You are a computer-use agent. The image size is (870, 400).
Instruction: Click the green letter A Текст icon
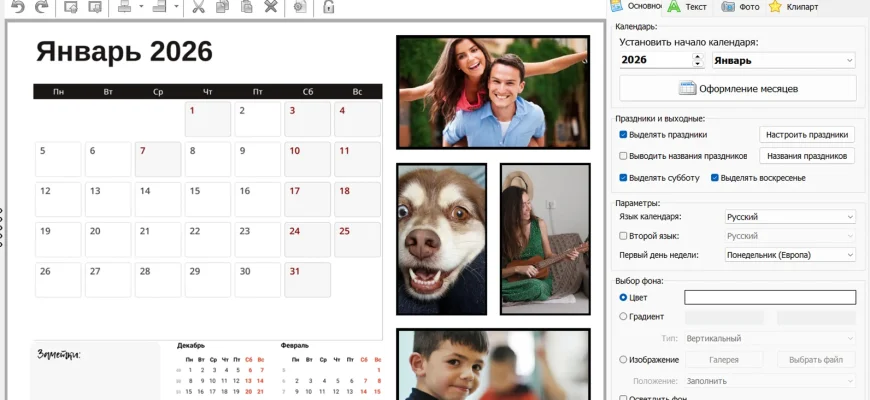tap(674, 6)
